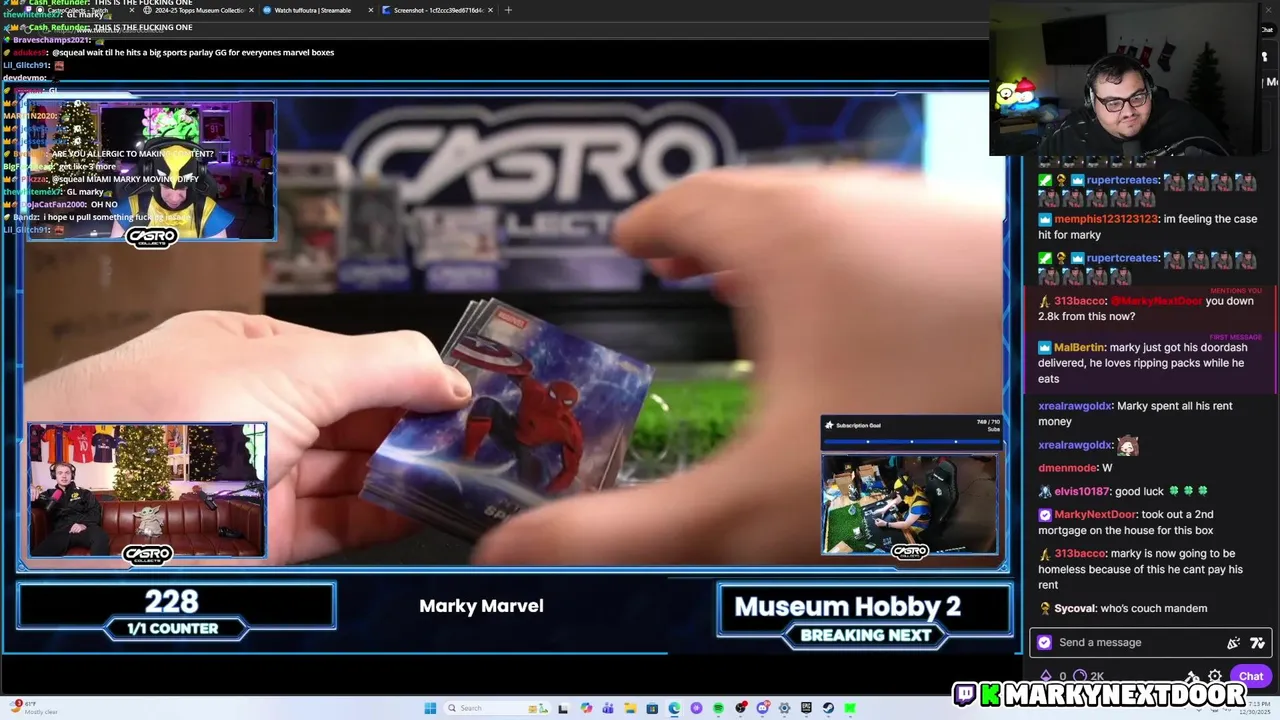1280x720 pixels.
Task: Click message 'who's couch mandem'
Action: pos(1155,608)
